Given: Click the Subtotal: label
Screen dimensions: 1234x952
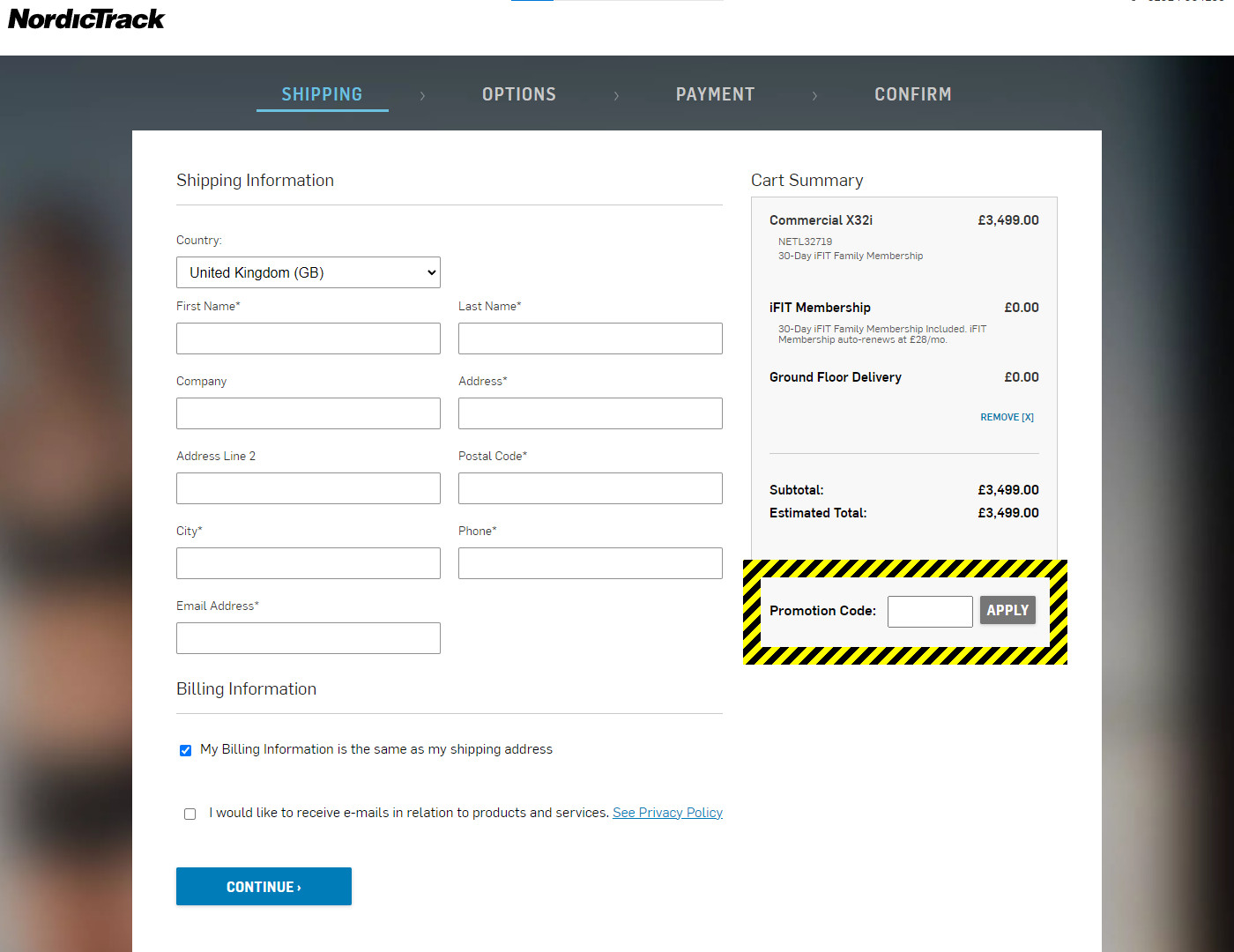Looking at the screenshot, I should coord(797,490).
